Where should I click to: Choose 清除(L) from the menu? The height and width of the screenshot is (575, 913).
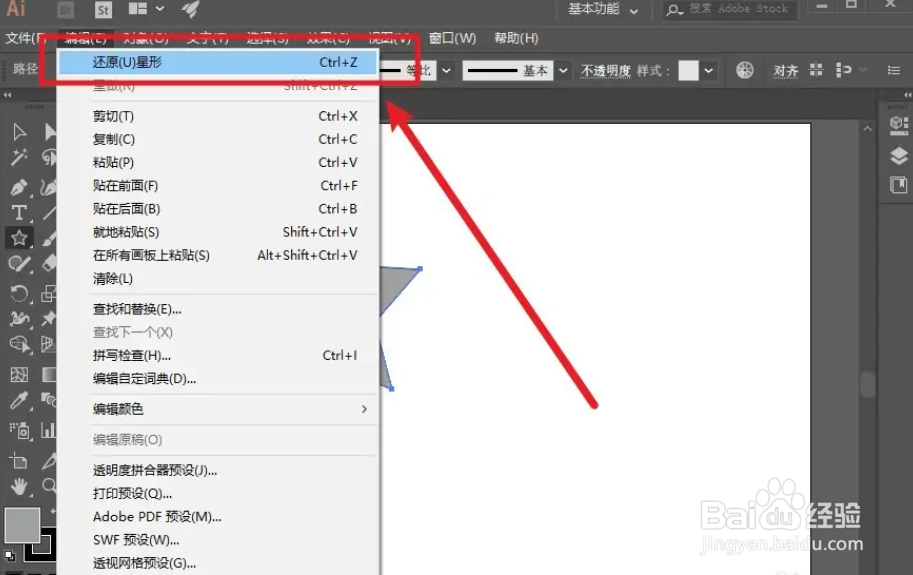(218, 279)
